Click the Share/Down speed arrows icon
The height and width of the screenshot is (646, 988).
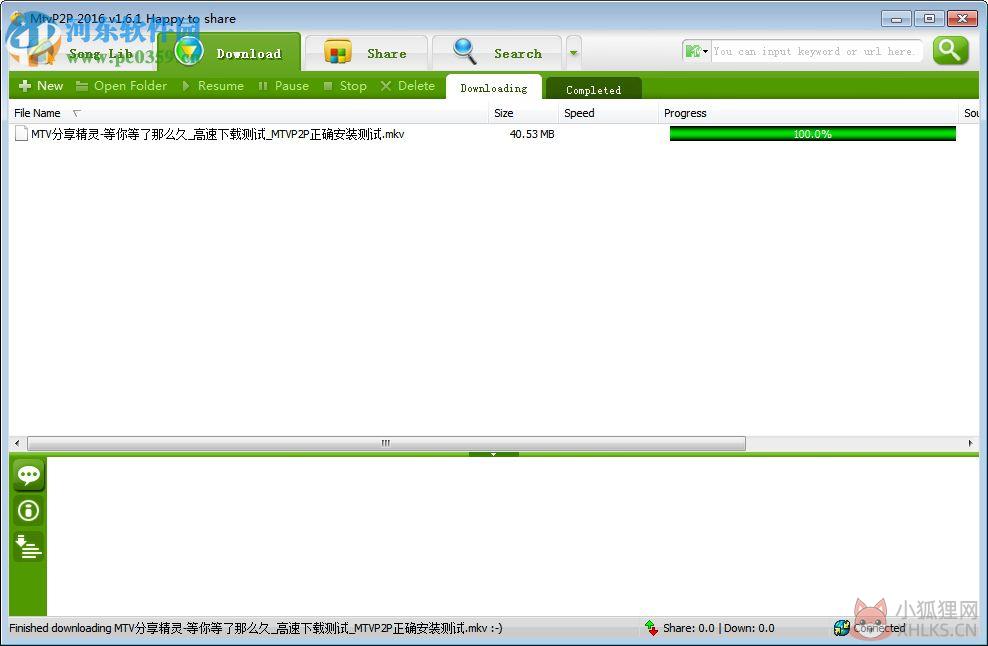click(x=652, y=628)
